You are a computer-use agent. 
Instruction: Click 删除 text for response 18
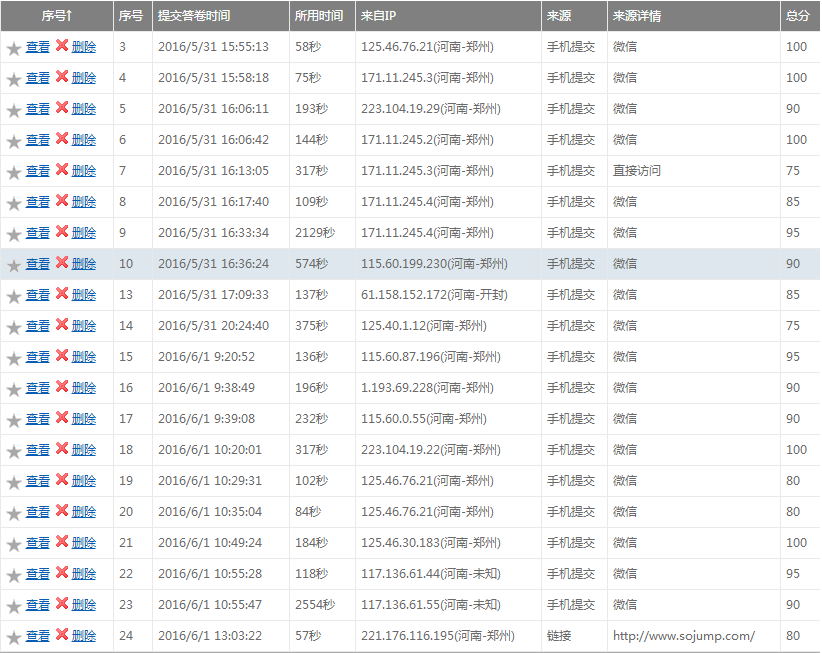(84, 449)
